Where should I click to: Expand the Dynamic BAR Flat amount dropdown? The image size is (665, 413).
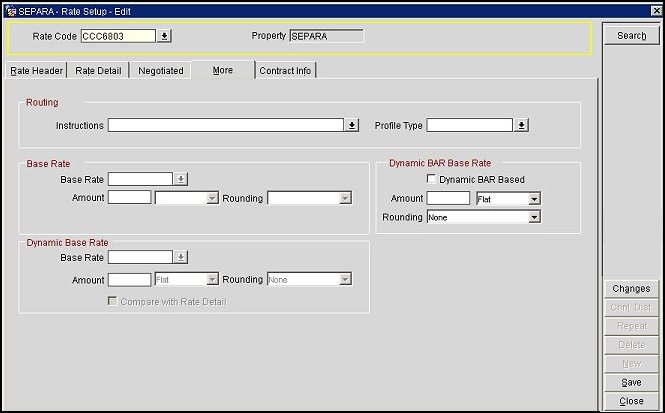point(534,198)
